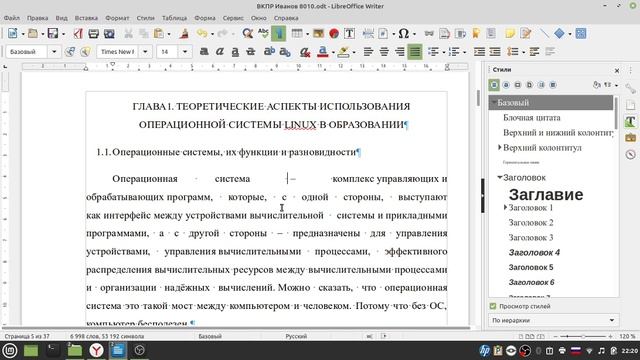Open the Файл menu
The width and height of the screenshot is (640, 360).
11,18
